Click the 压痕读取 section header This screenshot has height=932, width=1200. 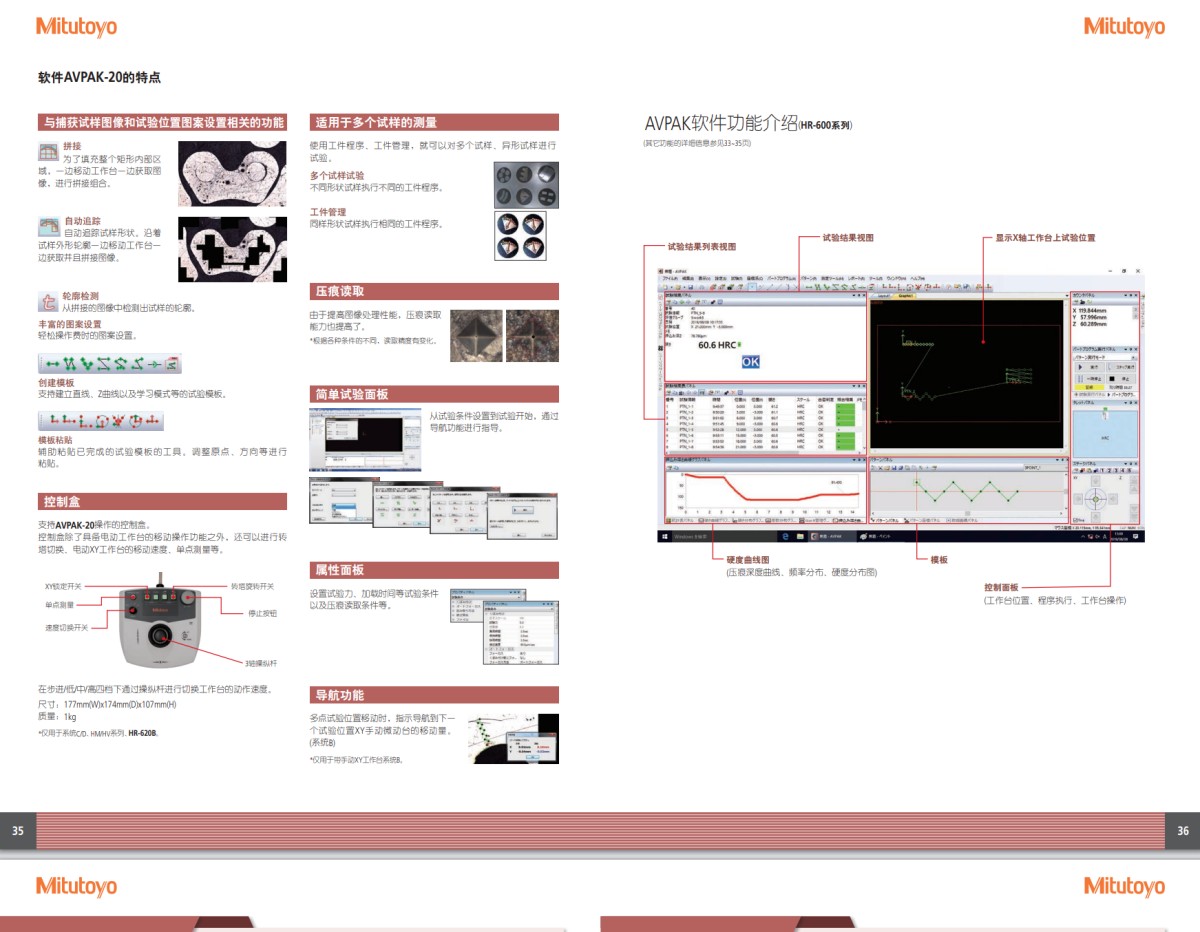tap(434, 291)
